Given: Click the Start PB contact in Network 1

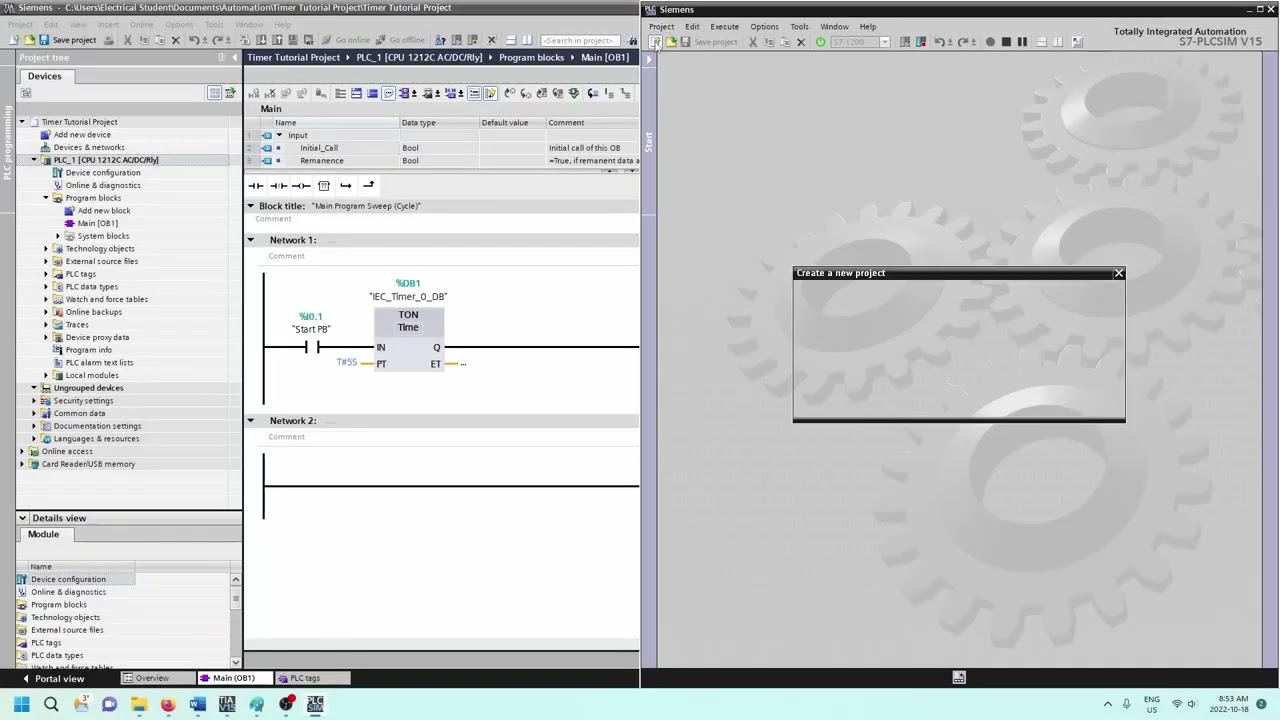Looking at the screenshot, I should 312,347.
